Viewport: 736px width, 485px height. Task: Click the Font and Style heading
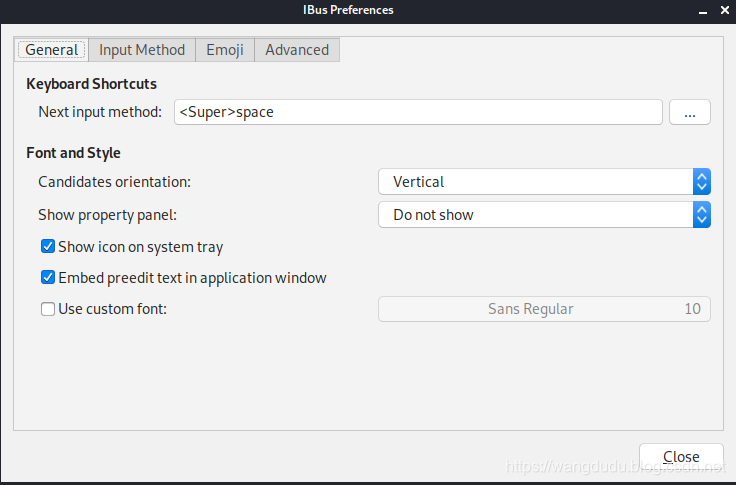[x=73, y=153]
